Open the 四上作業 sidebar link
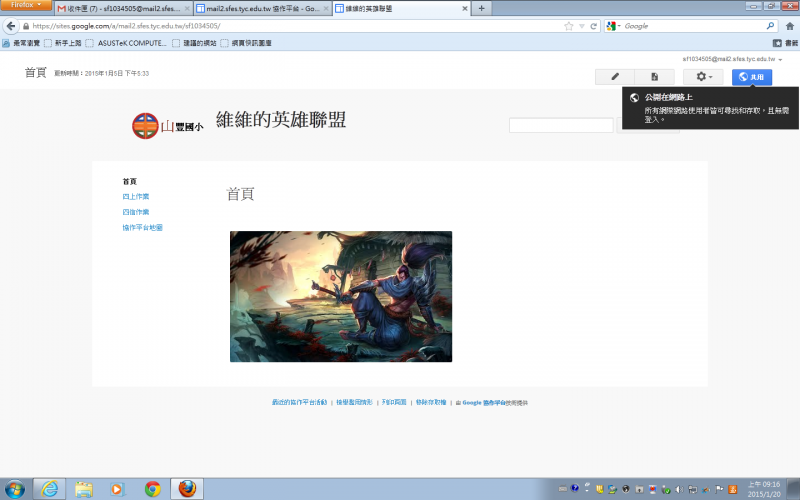 (136, 196)
